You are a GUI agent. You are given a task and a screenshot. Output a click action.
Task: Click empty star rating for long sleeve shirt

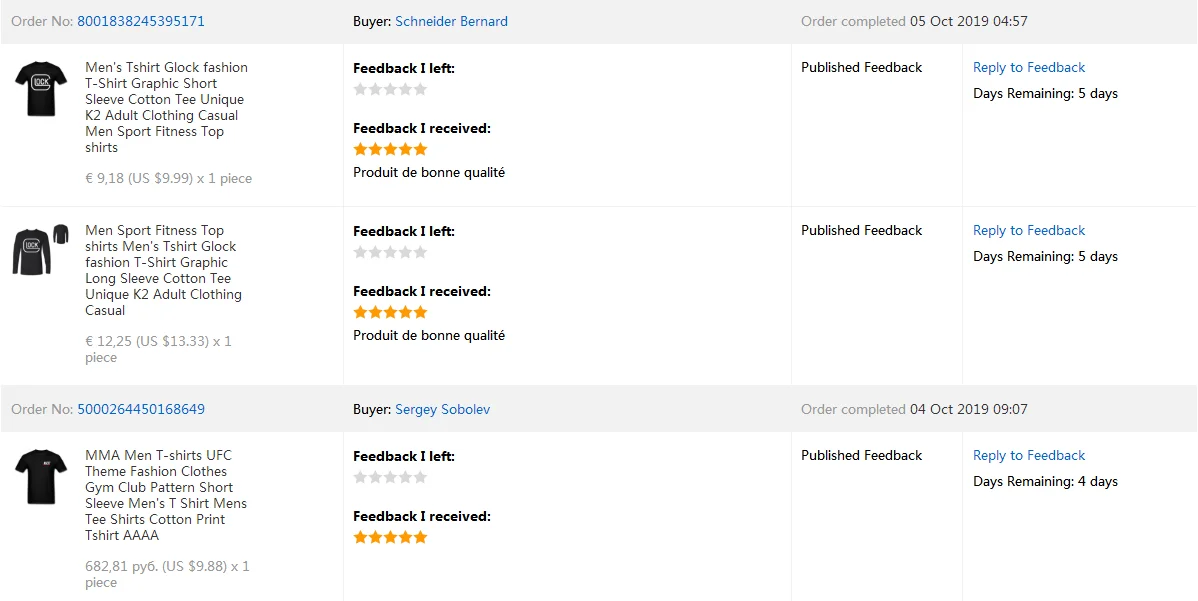(390, 252)
